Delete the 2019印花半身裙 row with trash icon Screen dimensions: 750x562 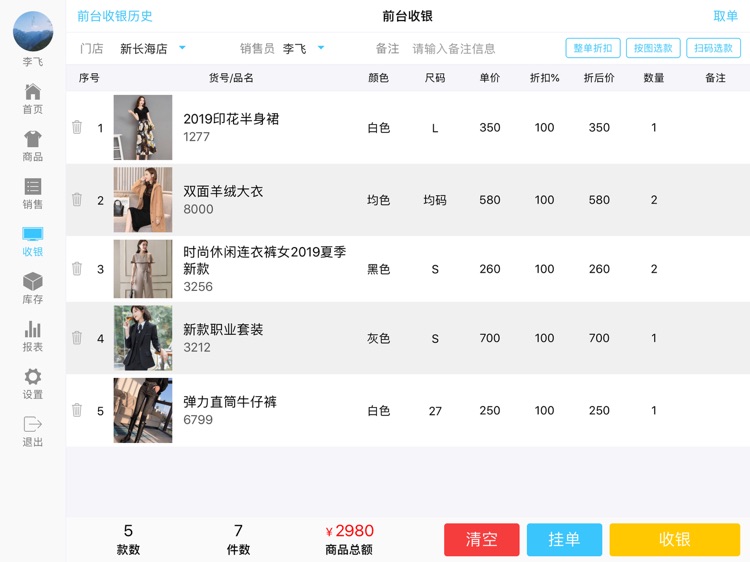(x=77, y=127)
